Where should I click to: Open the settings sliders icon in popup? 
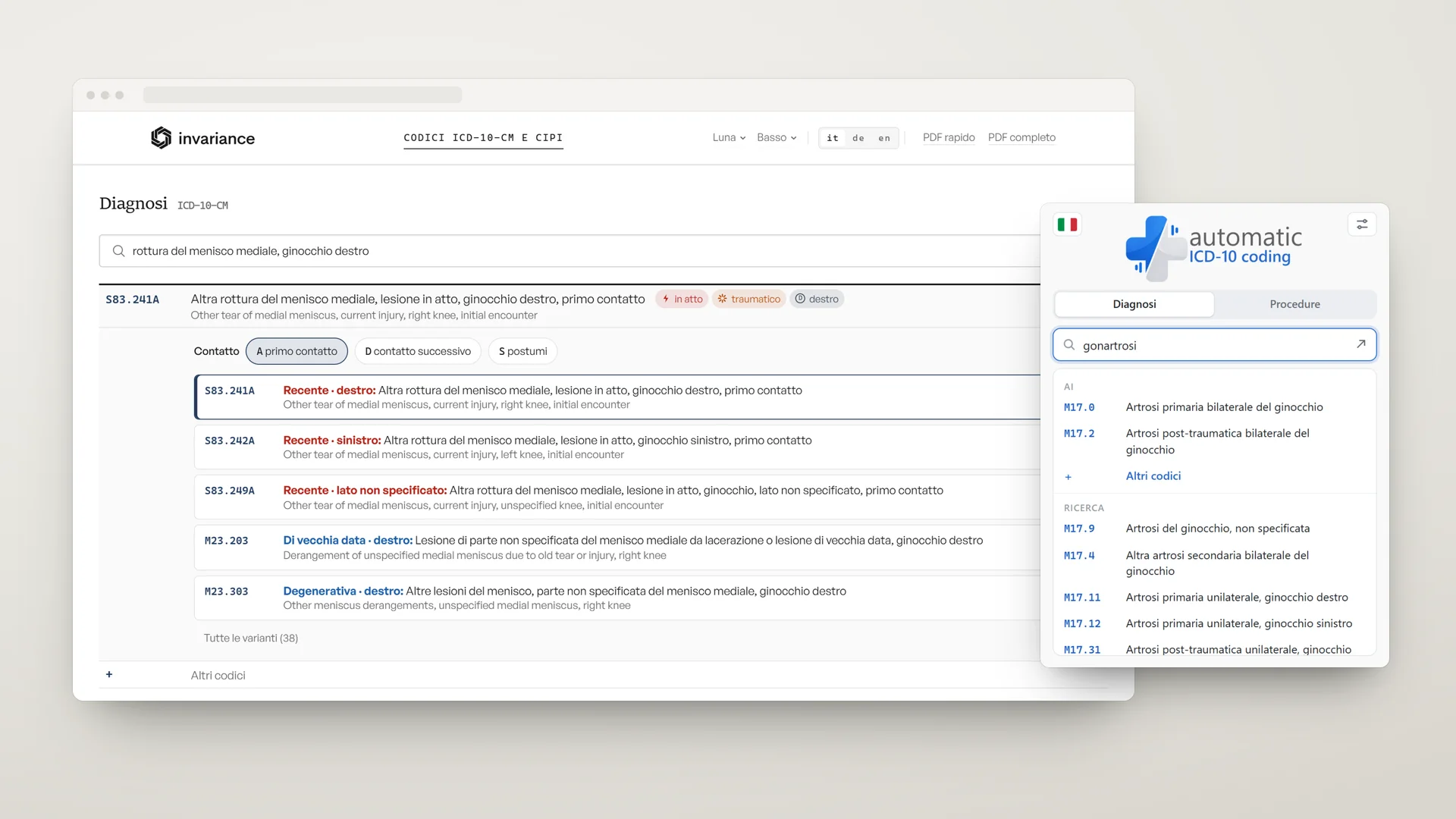tap(1362, 224)
